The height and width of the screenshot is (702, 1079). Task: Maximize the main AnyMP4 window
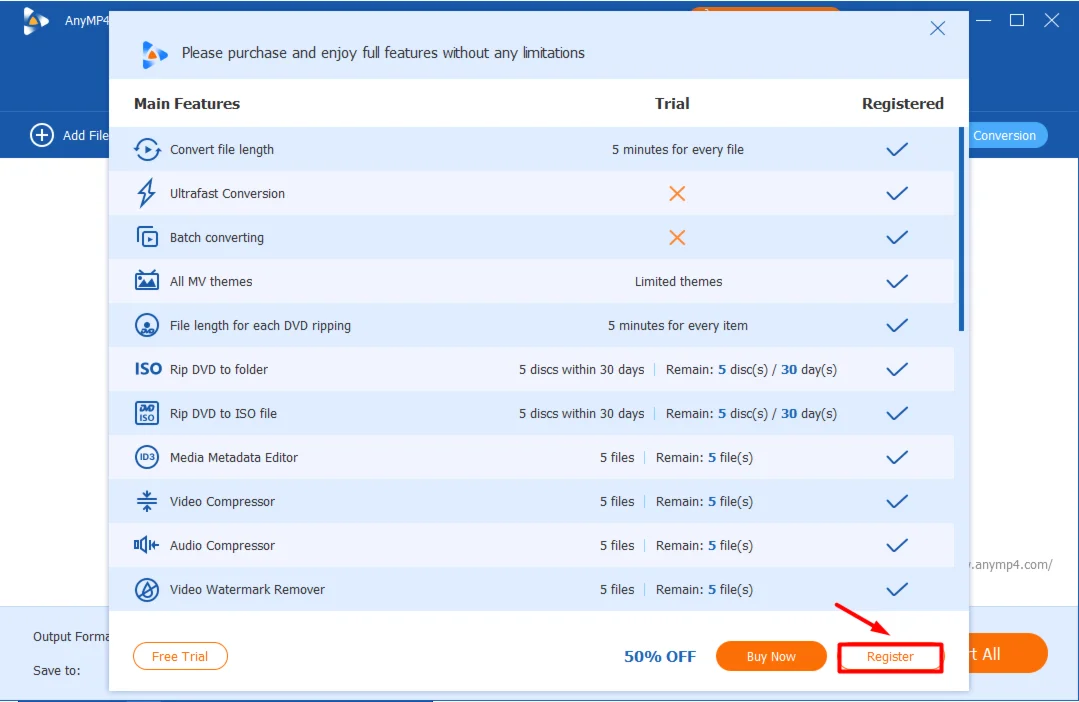[1017, 21]
